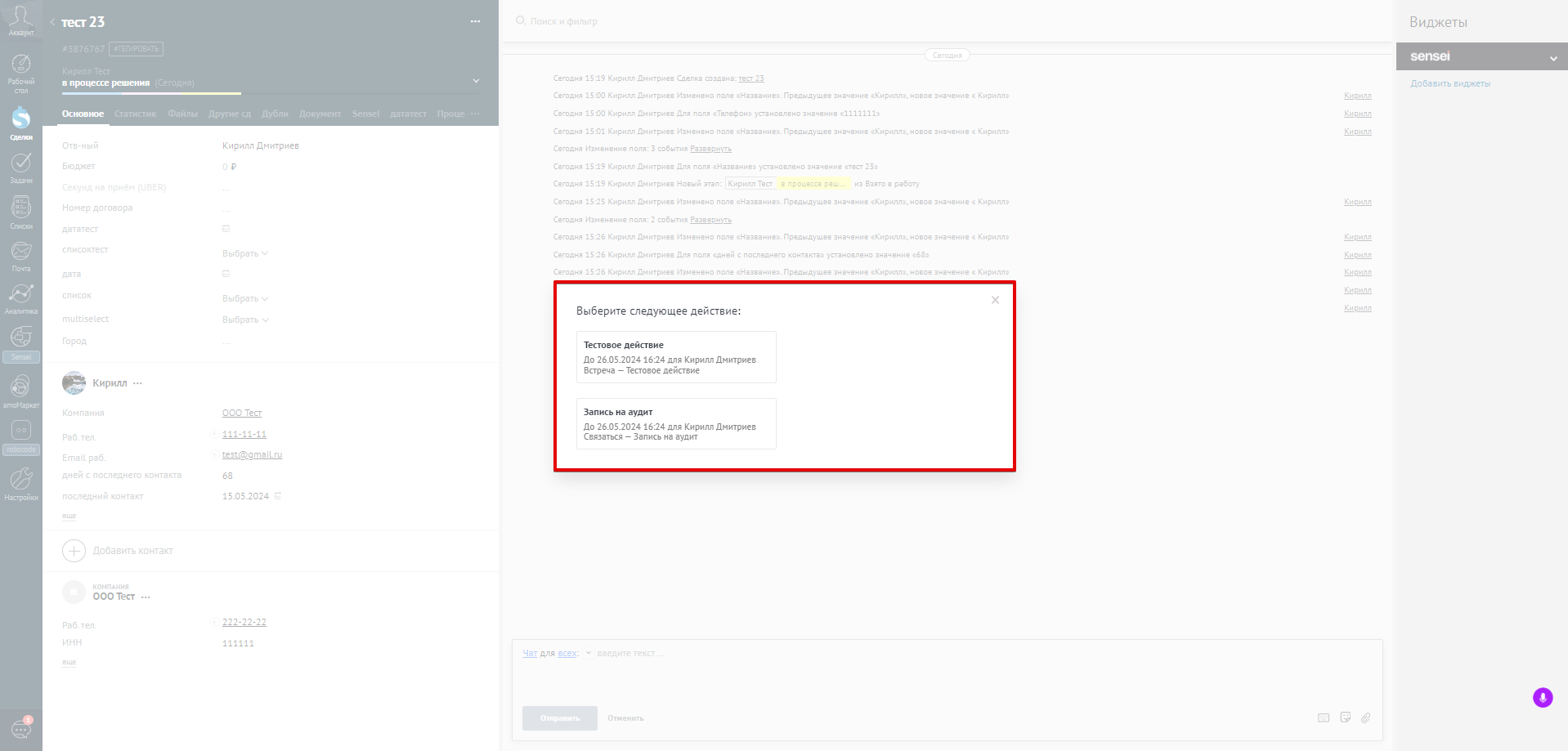Switch to the Статистик tab
The height and width of the screenshot is (751, 1568).
[x=135, y=114]
